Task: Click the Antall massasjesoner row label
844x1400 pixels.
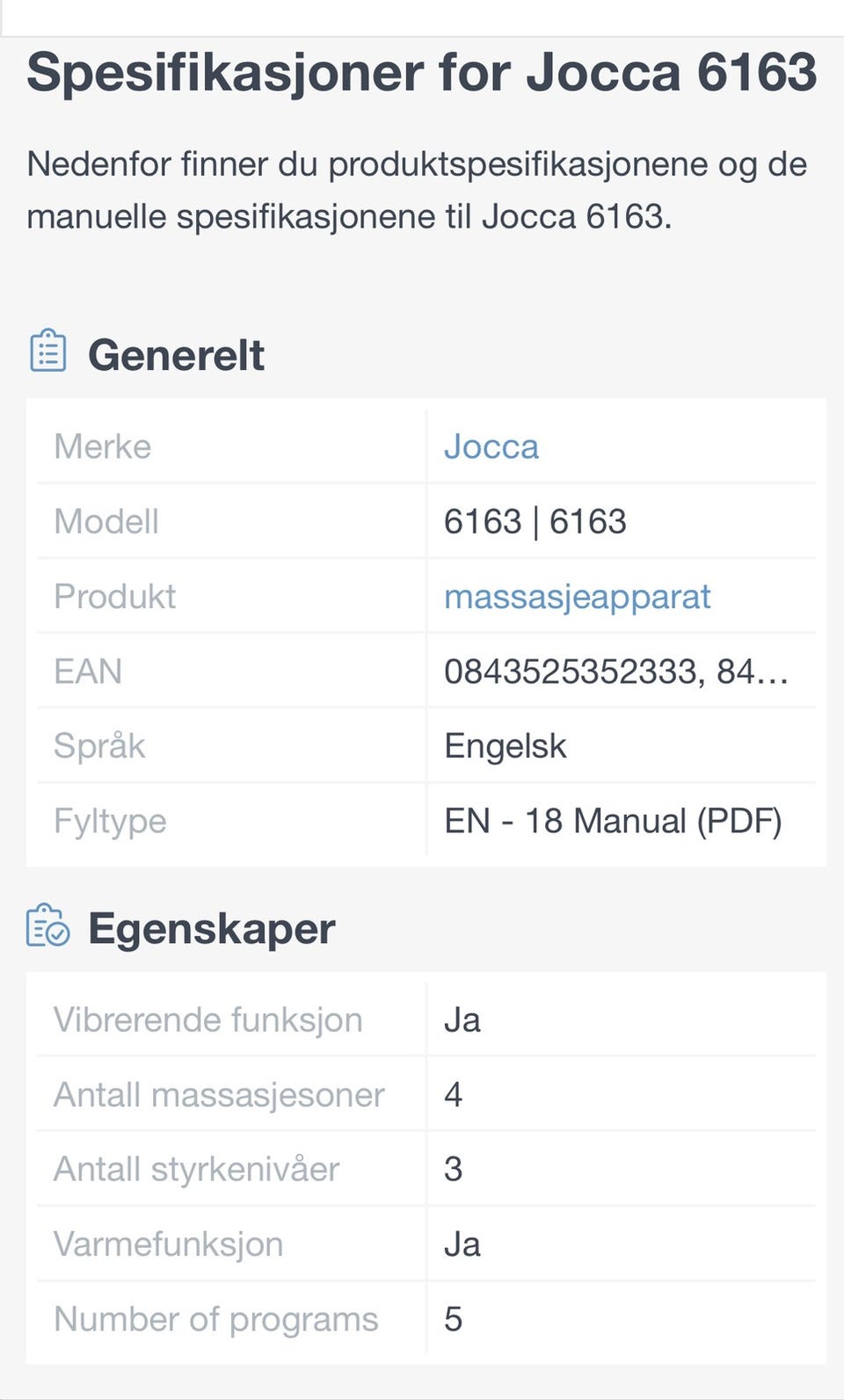Action: pos(219,1095)
